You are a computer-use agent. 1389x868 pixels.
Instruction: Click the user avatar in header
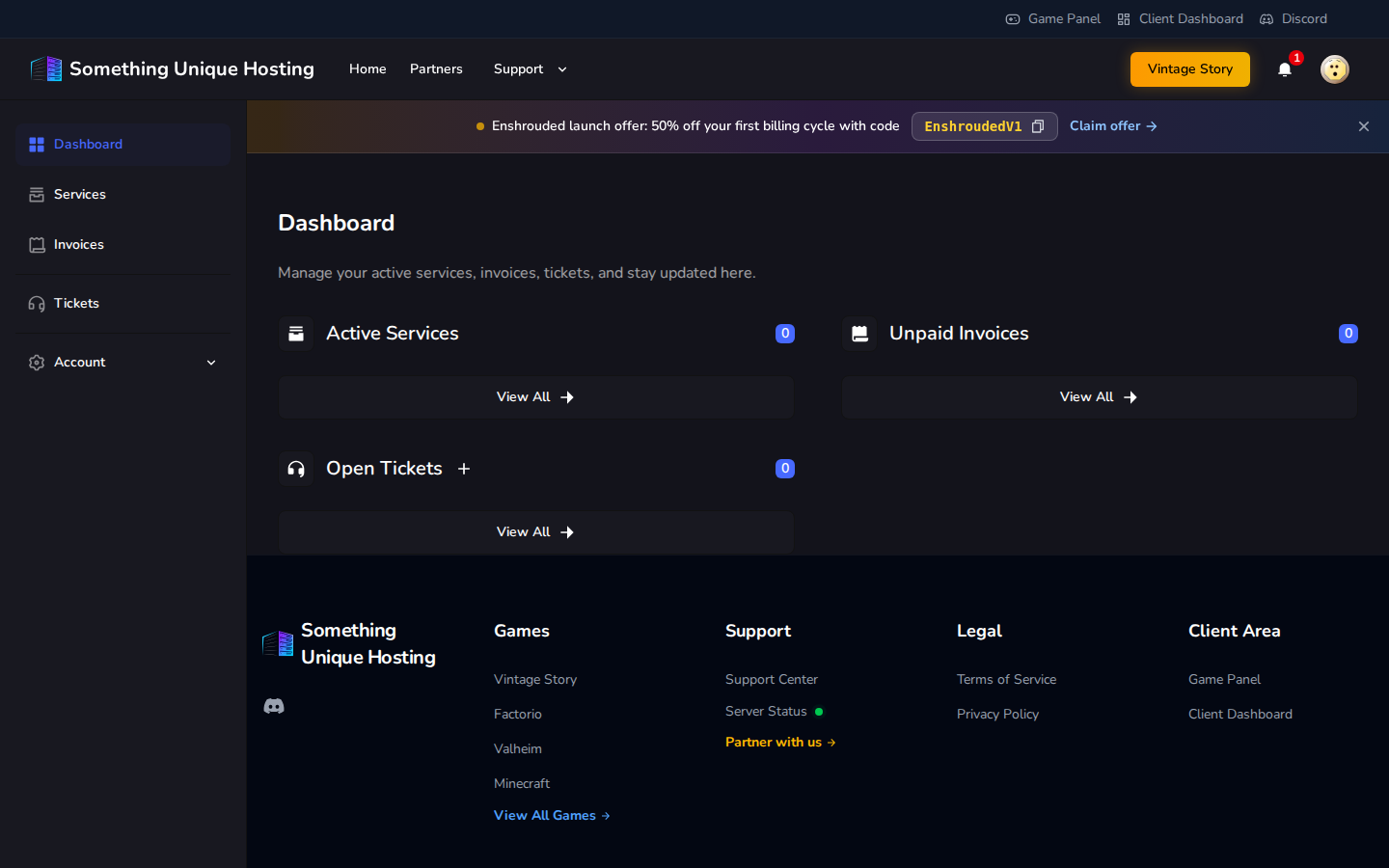tap(1335, 68)
